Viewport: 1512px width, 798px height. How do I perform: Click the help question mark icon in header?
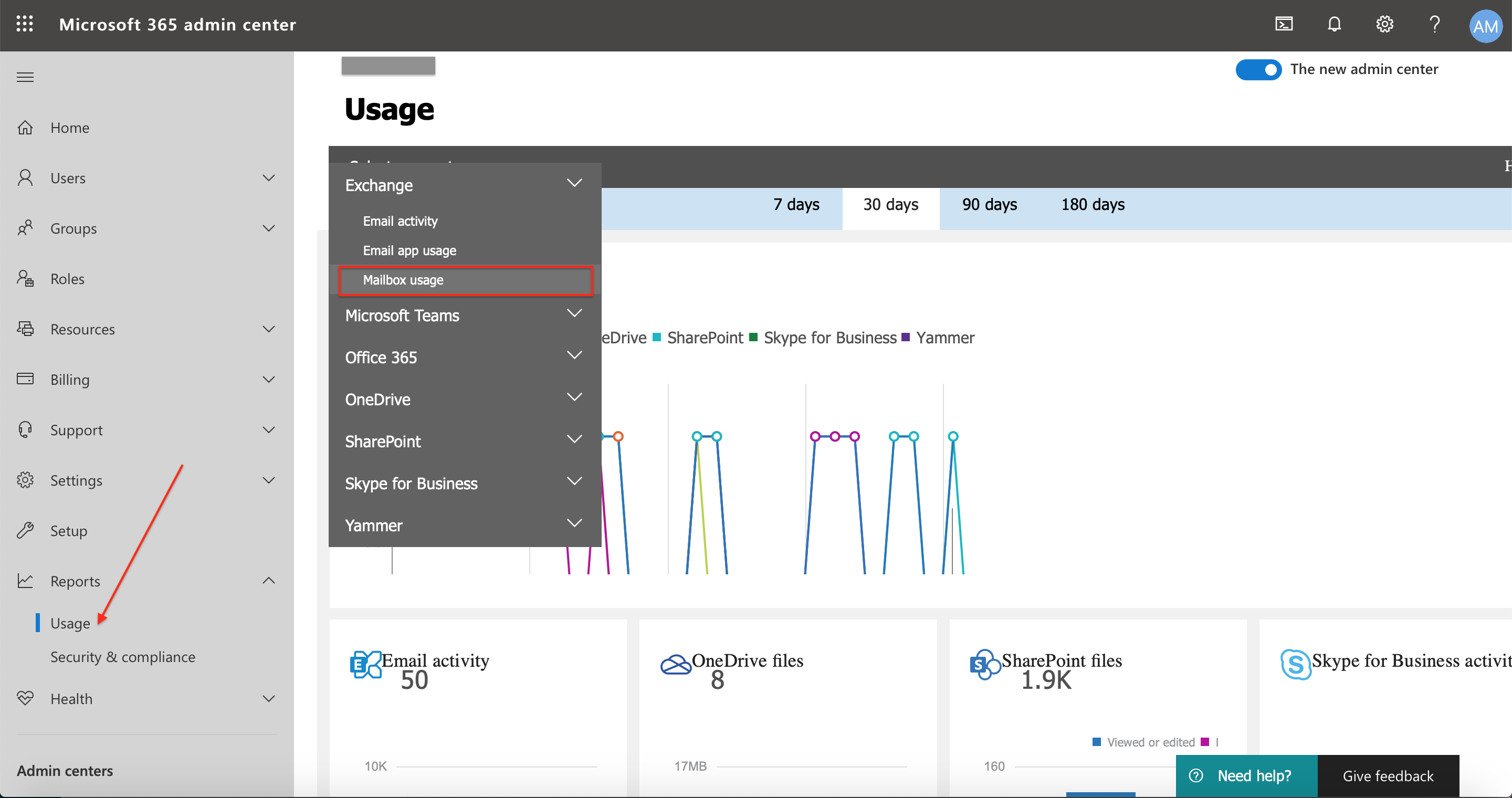click(x=1434, y=24)
